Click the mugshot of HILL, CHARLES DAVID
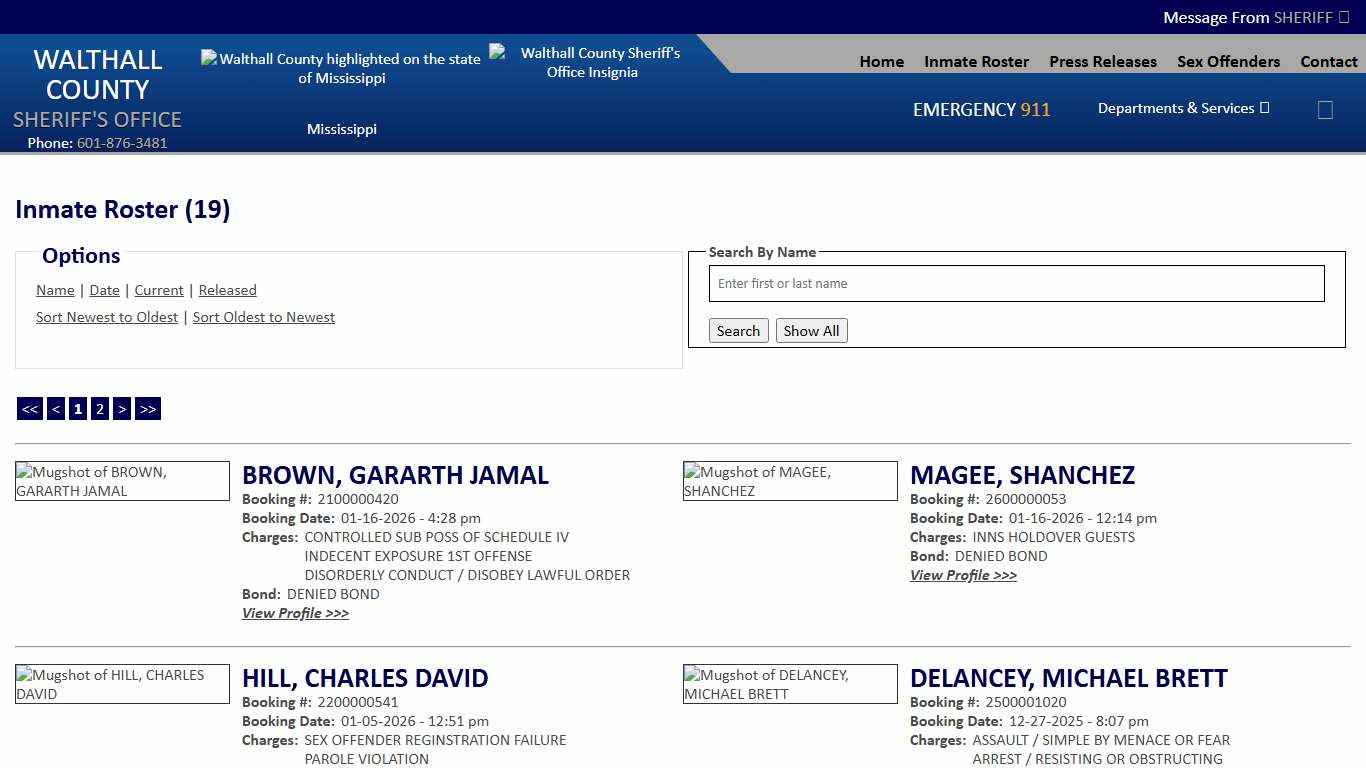The height and width of the screenshot is (768, 1366). tap(122, 684)
